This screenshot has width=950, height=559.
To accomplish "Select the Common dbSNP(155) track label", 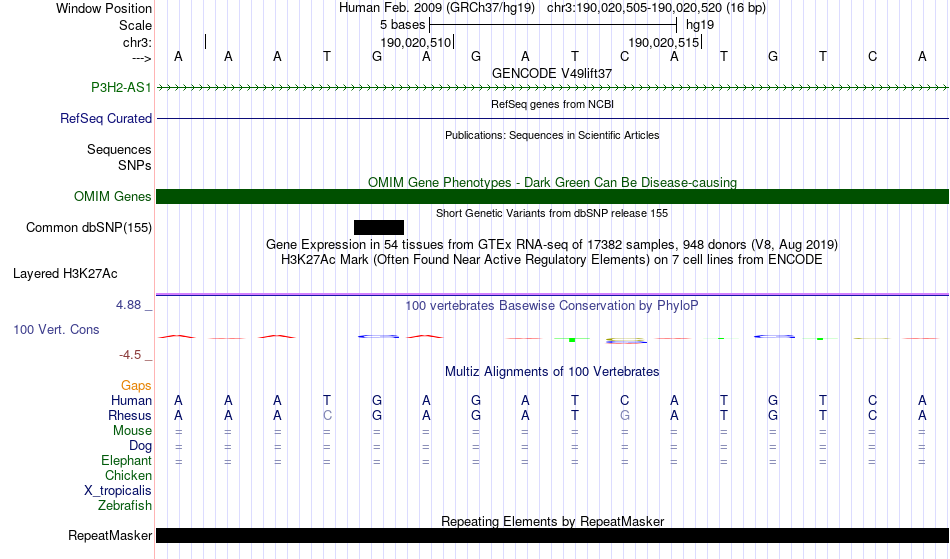I will point(89,227).
